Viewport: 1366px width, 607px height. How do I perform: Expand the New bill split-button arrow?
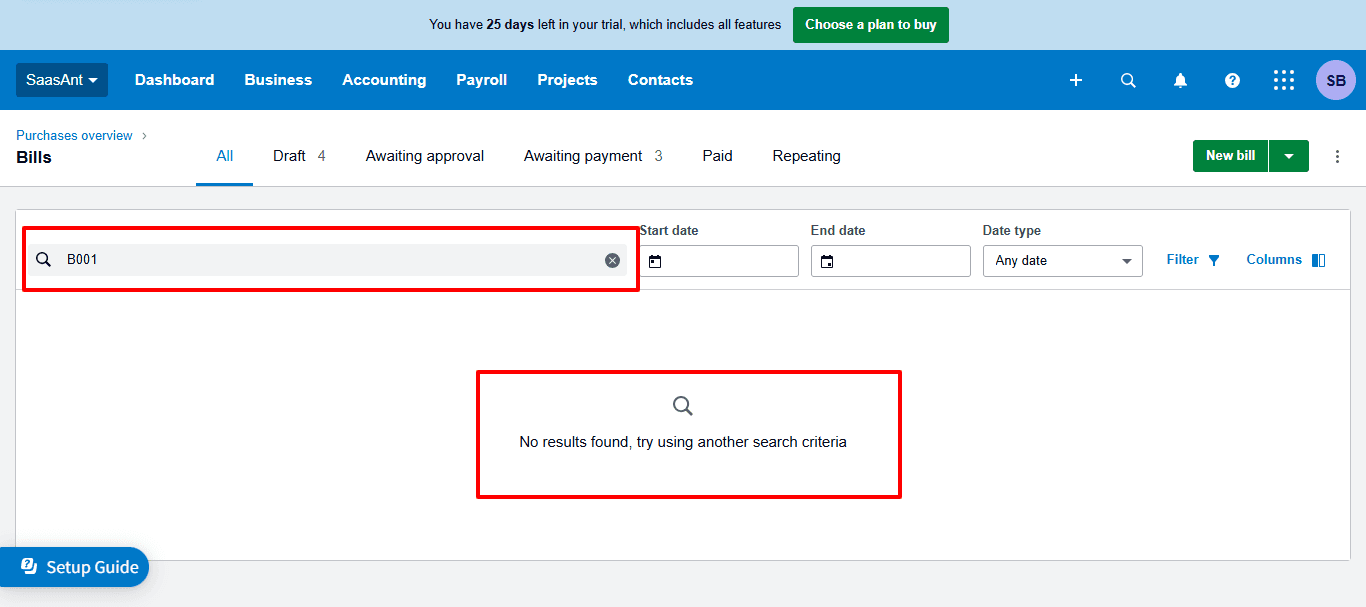[x=1289, y=155]
